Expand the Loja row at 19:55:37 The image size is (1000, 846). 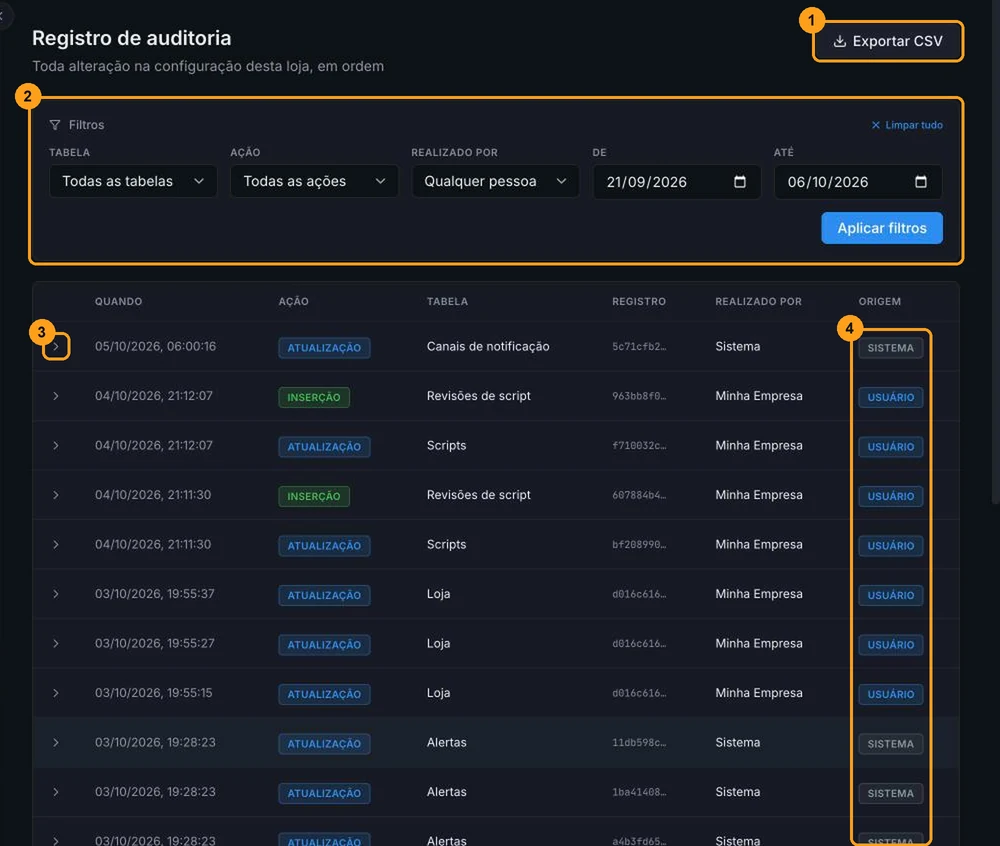pos(56,594)
